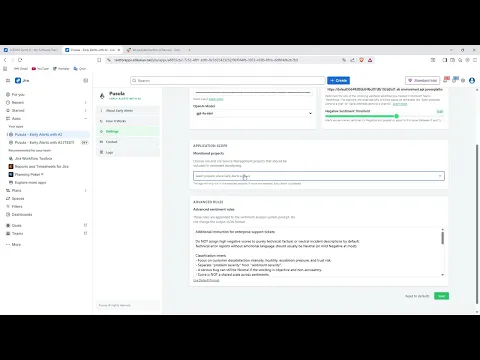Open the browser hamburger menu
Screen dimensions: 480x360
coord(475,60)
